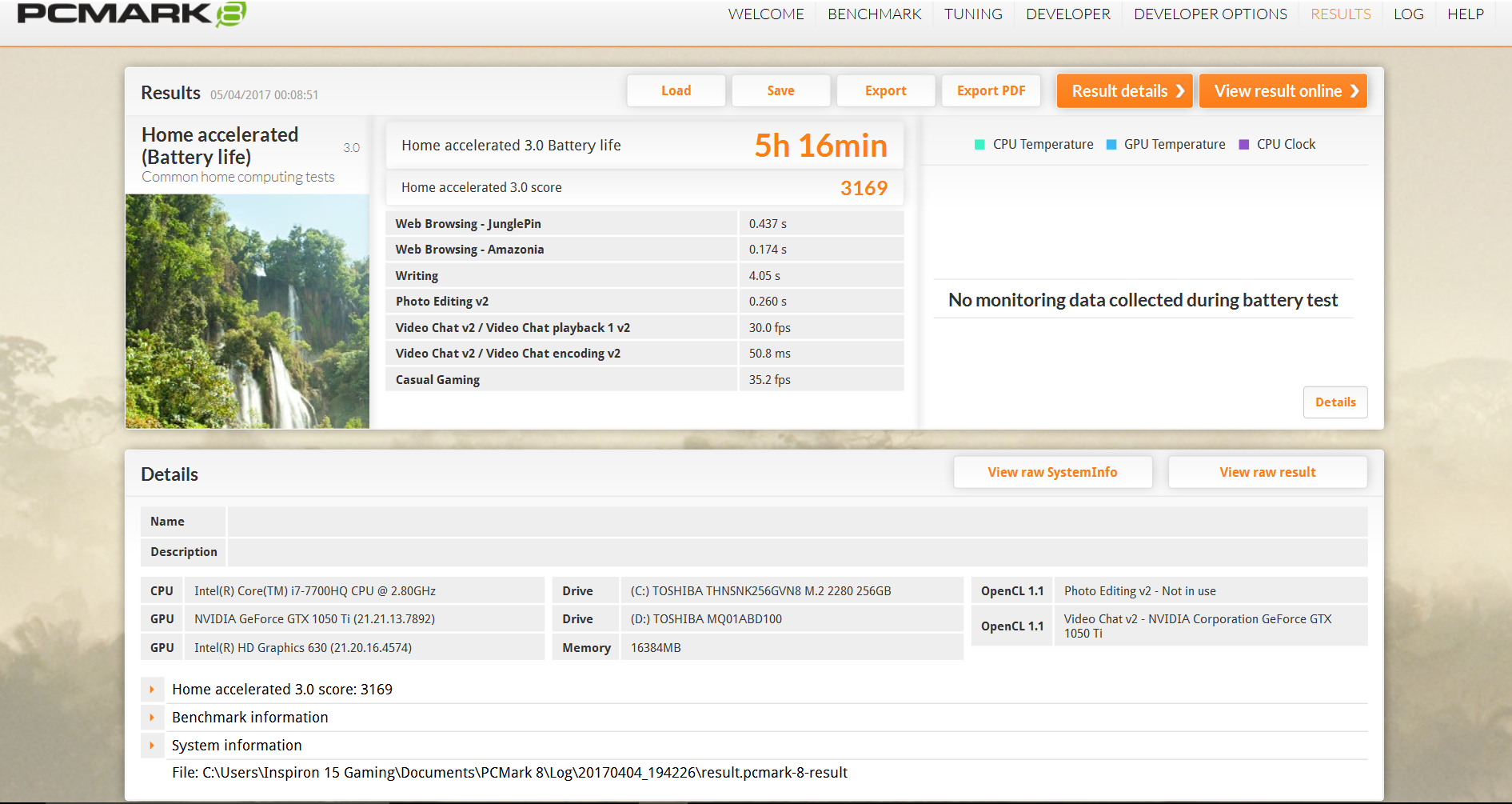The width and height of the screenshot is (1512, 804).
Task: Click the waterfall benchmark thumbnail
Action: tap(247, 311)
